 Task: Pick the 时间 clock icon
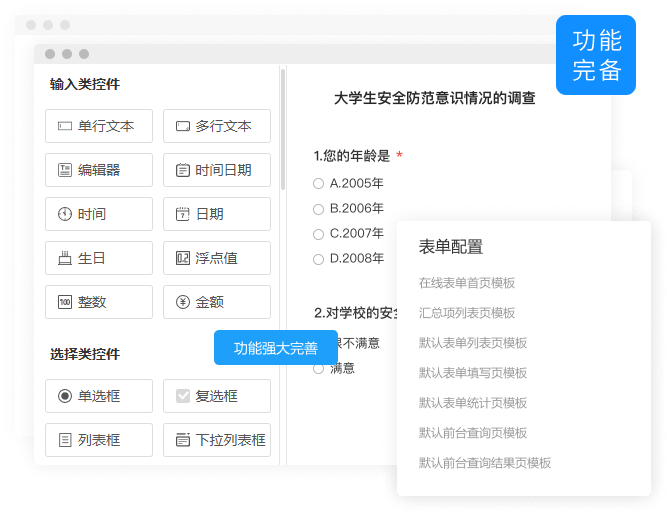tap(65, 214)
